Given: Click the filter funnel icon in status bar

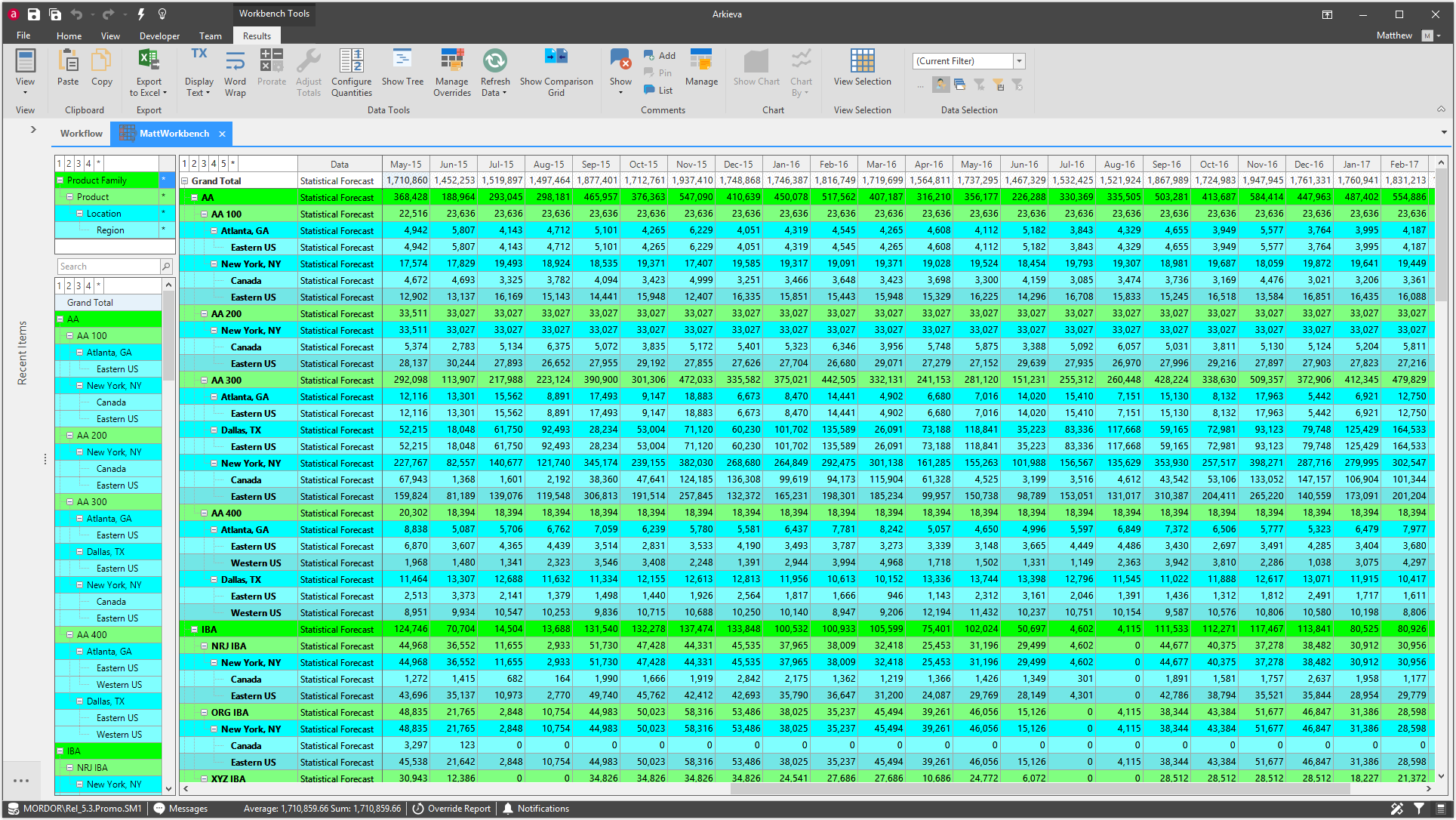Looking at the screenshot, I should pyautogui.click(x=1419, y=808).
